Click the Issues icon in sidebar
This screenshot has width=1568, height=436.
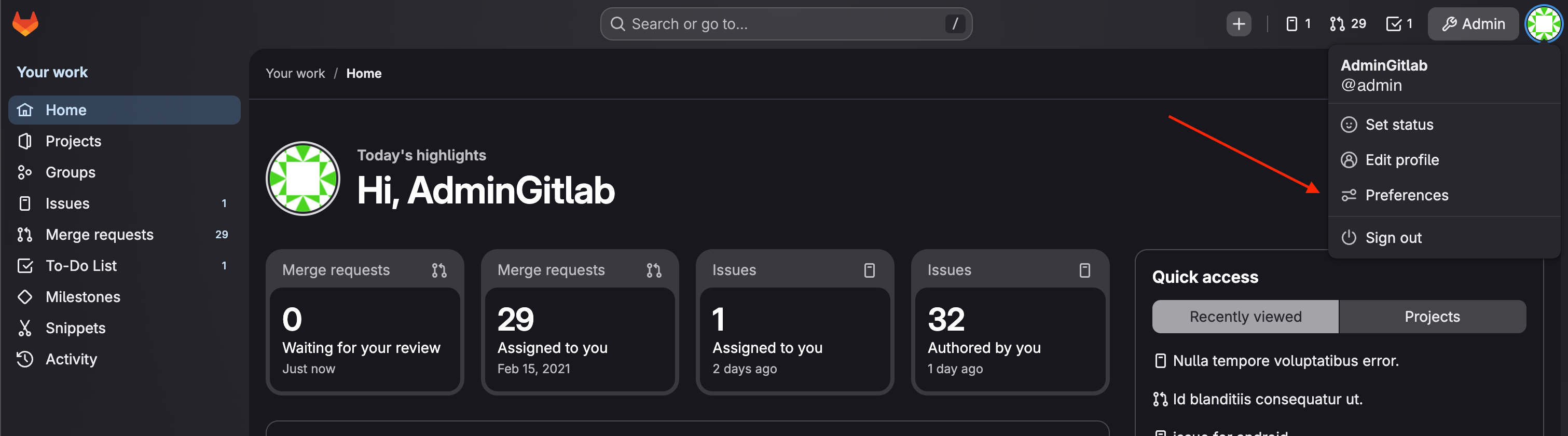coord(25,203)
